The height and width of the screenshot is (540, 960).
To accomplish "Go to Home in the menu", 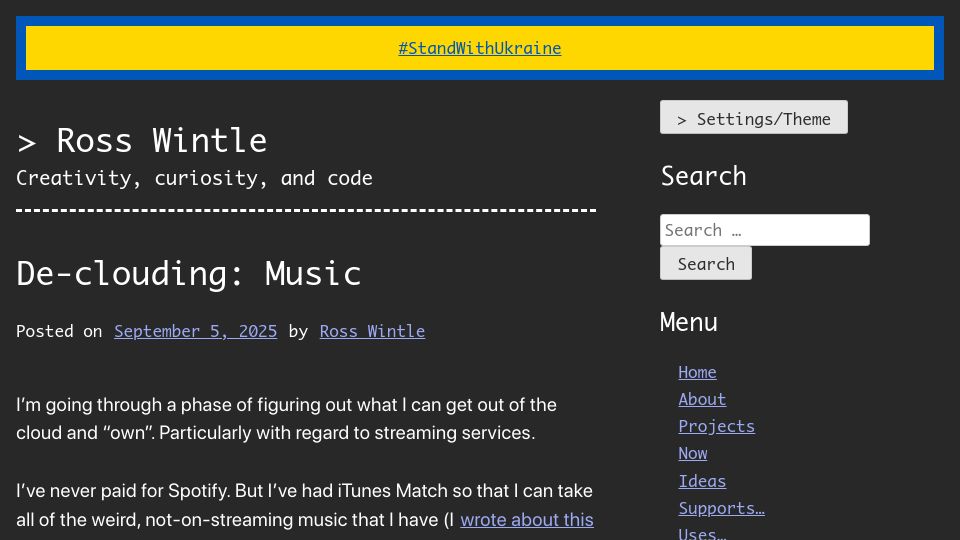I will pyautogui.click(x=697, y=372).
